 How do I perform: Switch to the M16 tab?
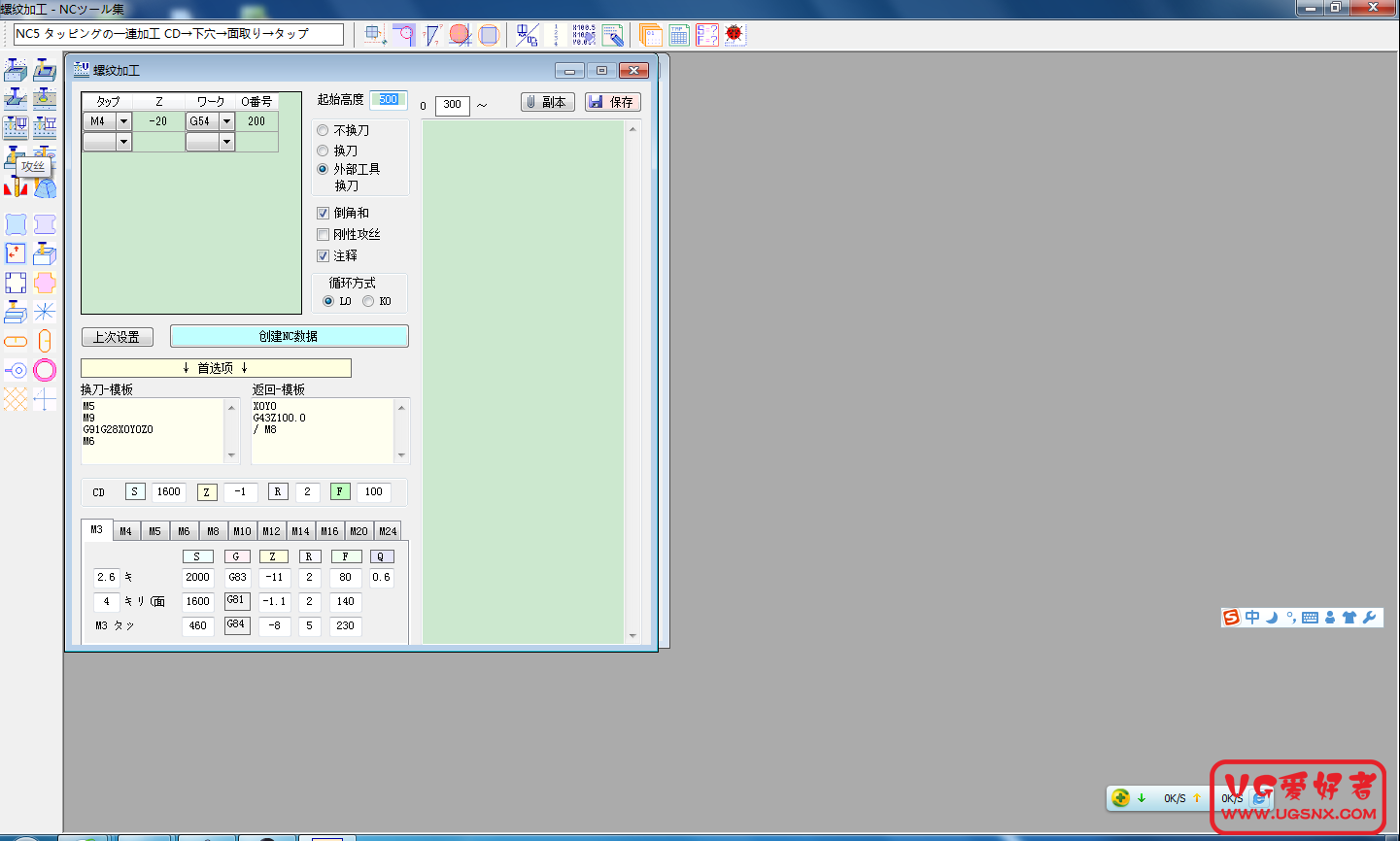tap(329, 531)
